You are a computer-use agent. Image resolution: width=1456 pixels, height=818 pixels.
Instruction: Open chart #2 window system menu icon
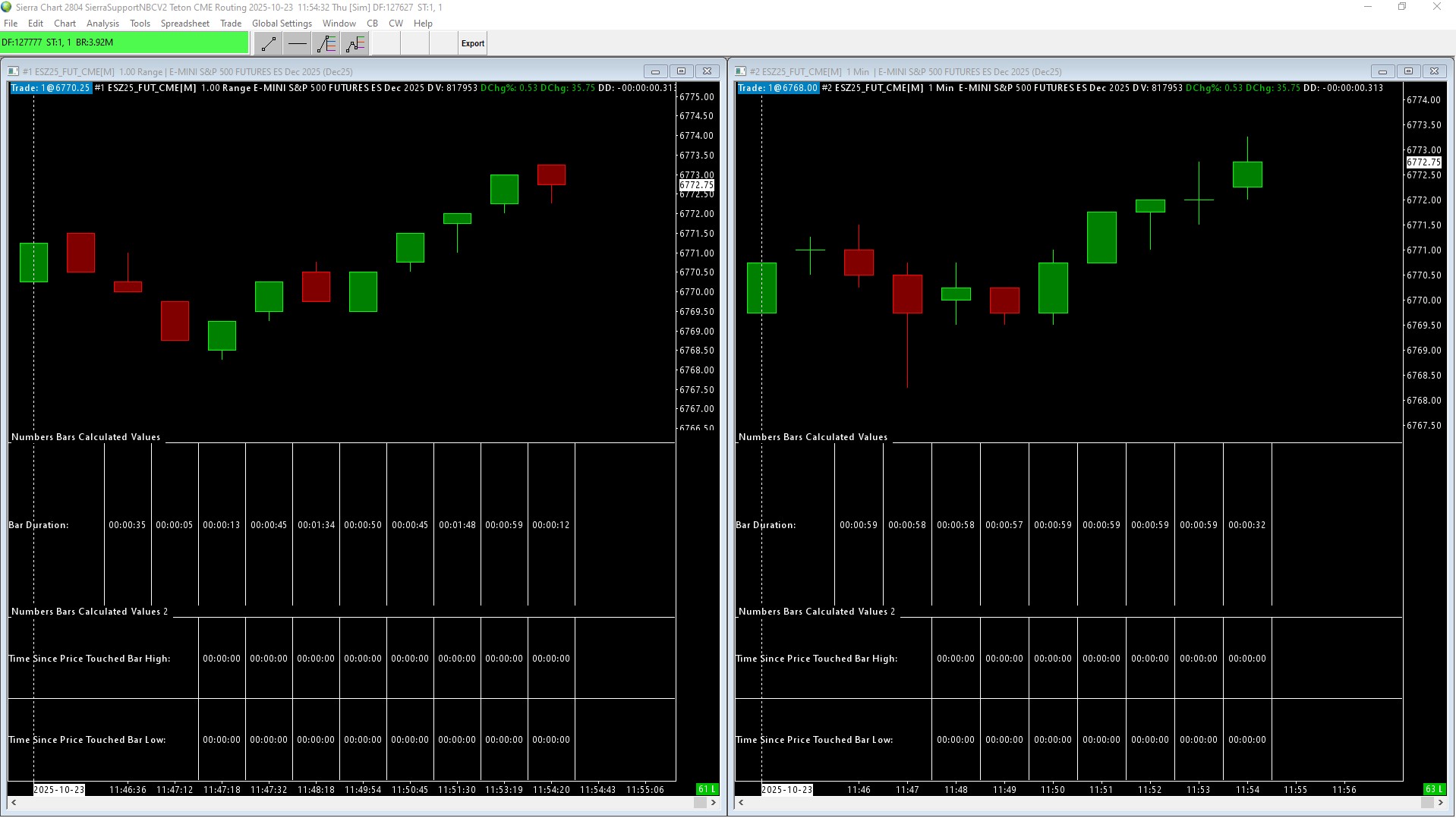(x=740, y=71)
